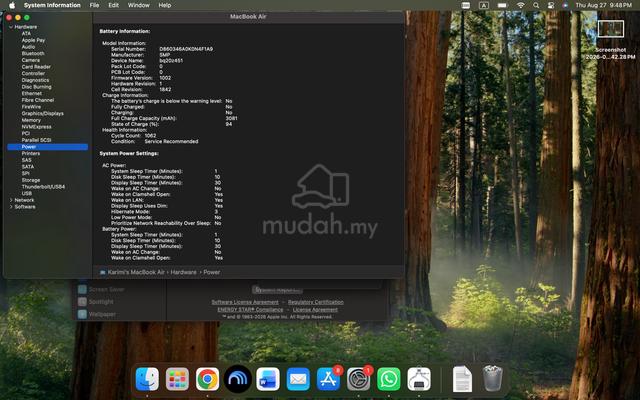The image size is (640, 400).
Task: Select SATA in the sidebar
Action: [x=28, y=167]
